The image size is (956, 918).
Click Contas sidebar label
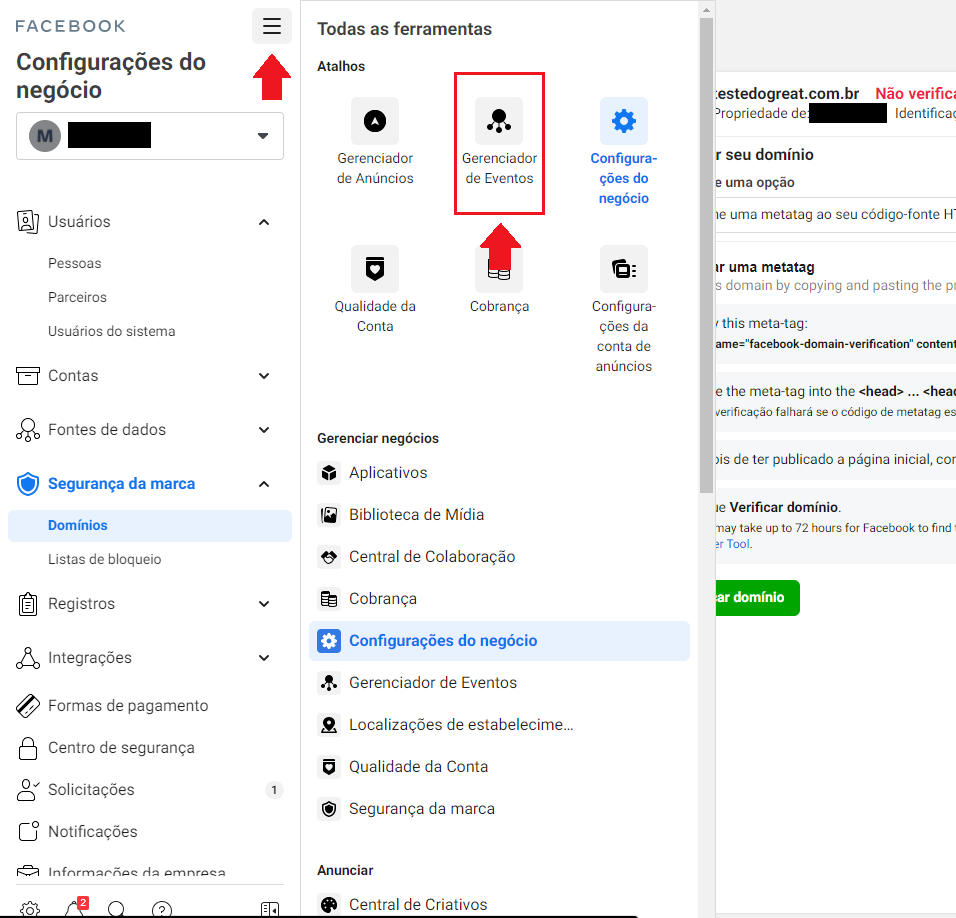pyautogui.click(x=73, y=376)
